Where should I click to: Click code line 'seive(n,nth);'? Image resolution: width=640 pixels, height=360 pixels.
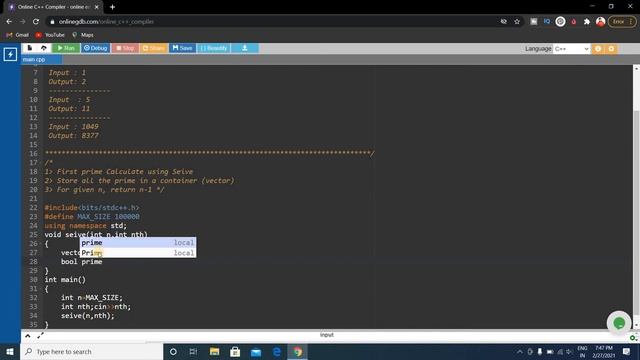click(x=88, y=316)
